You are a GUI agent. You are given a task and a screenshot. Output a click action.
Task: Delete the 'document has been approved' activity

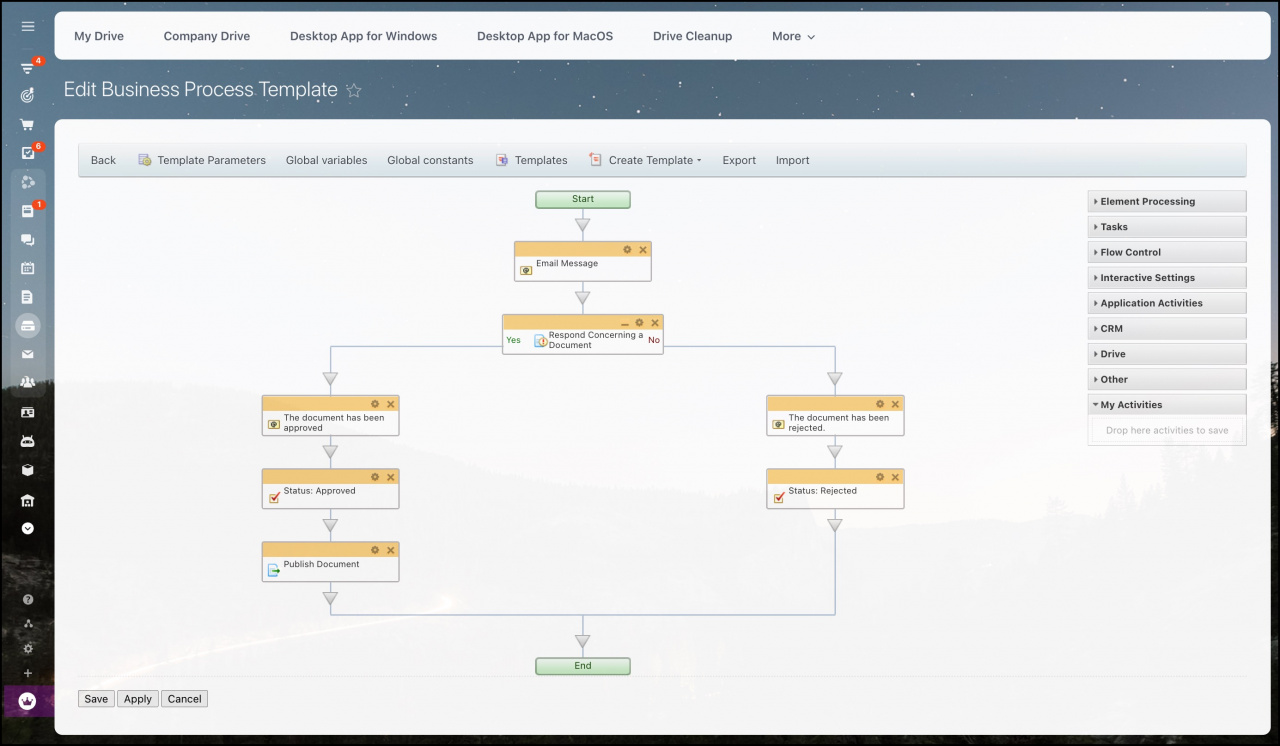point(391,403)
